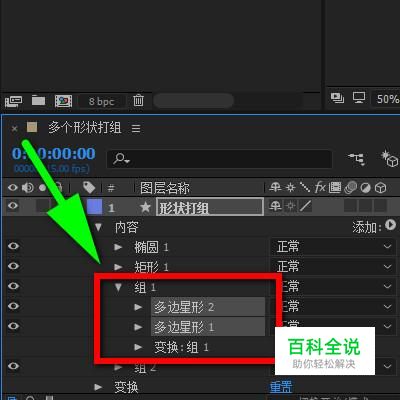
Task: Hide the 形状打组 layer
Action: point(13,206)
